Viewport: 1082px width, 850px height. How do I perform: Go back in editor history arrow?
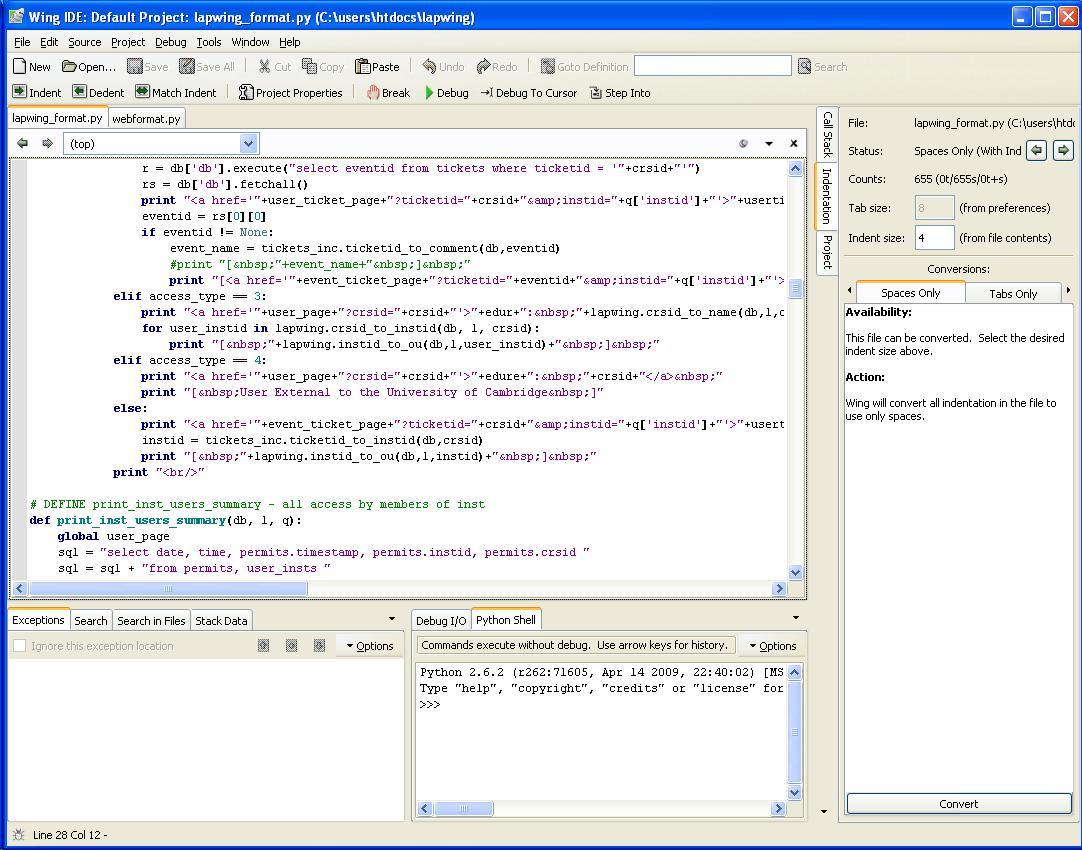[x=23, y=144]
